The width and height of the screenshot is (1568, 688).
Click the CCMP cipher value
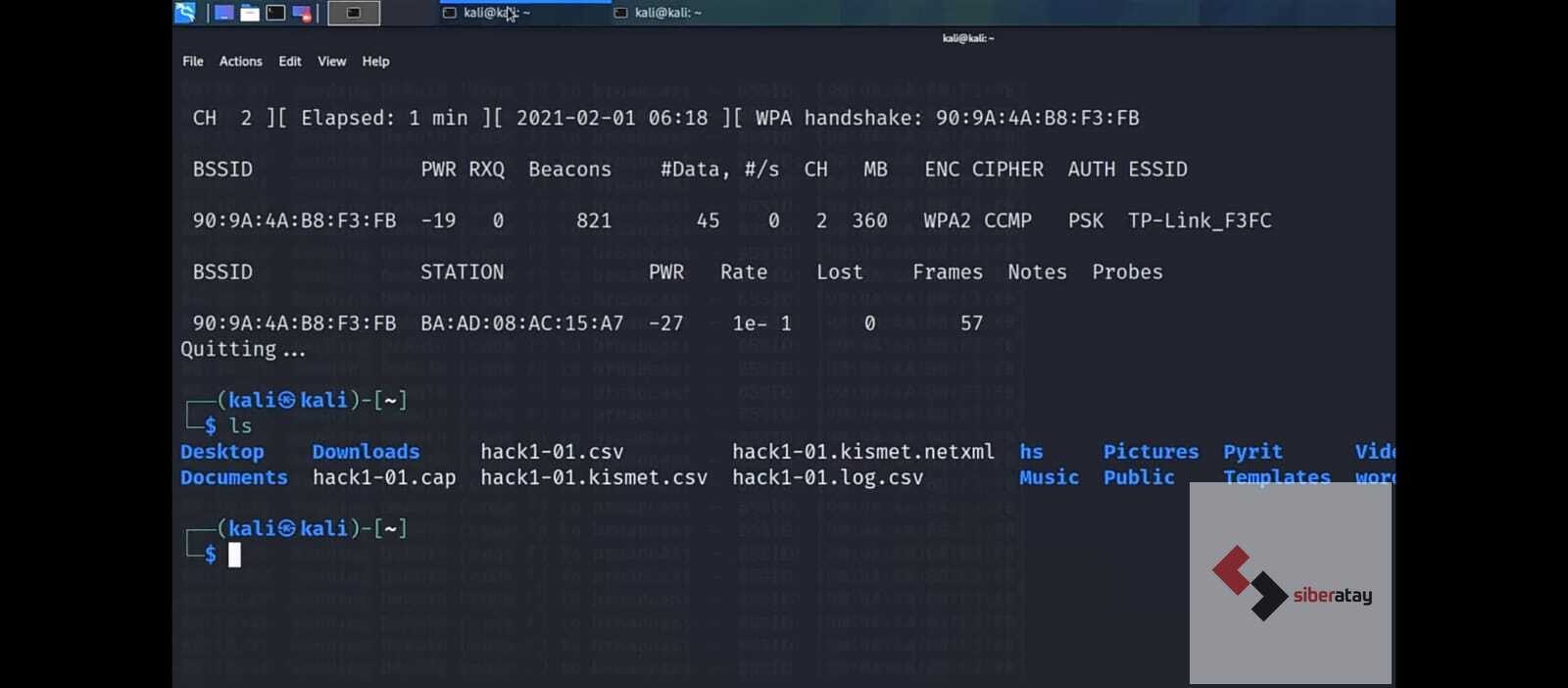click(1007, 221)
